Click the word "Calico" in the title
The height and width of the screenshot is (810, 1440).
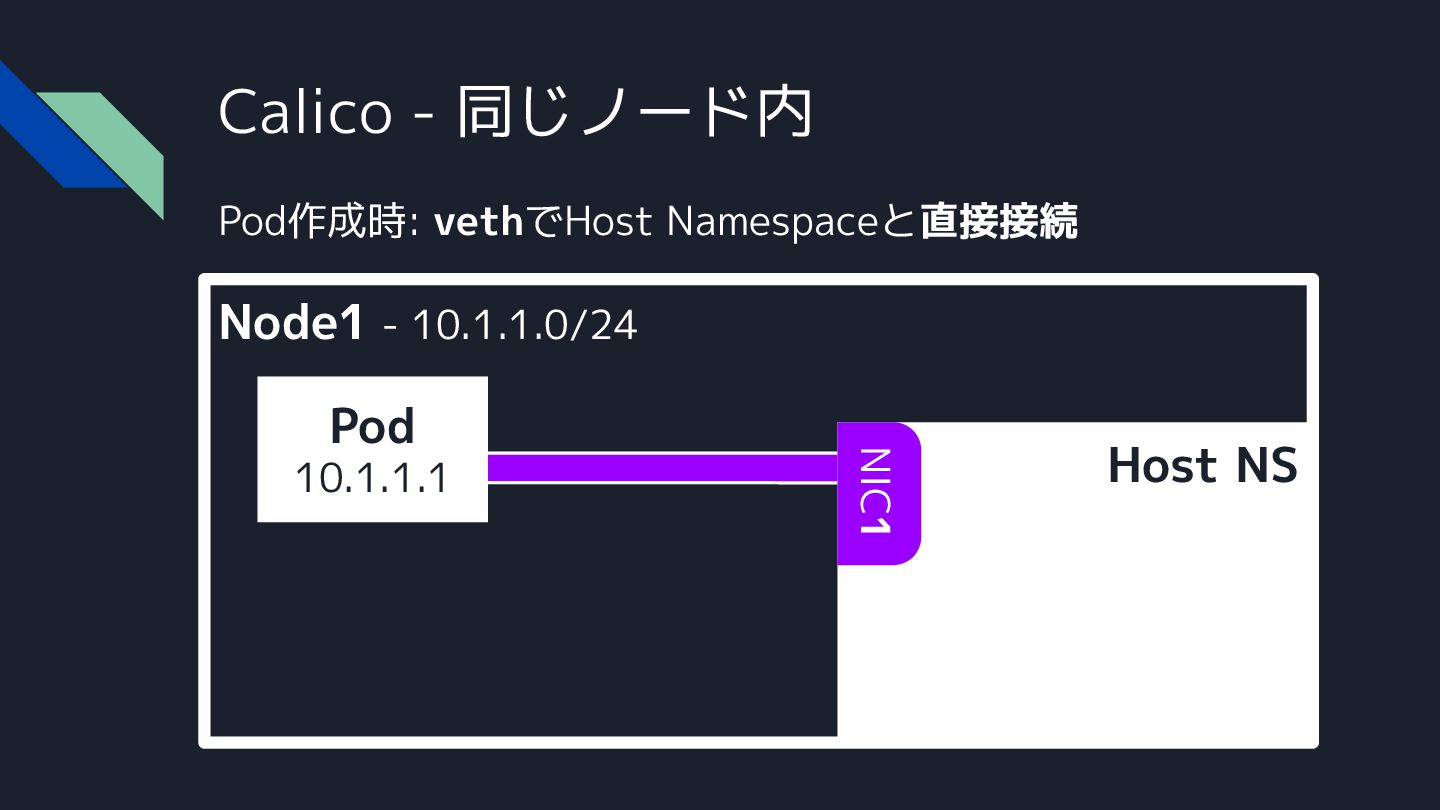point(305,112)
